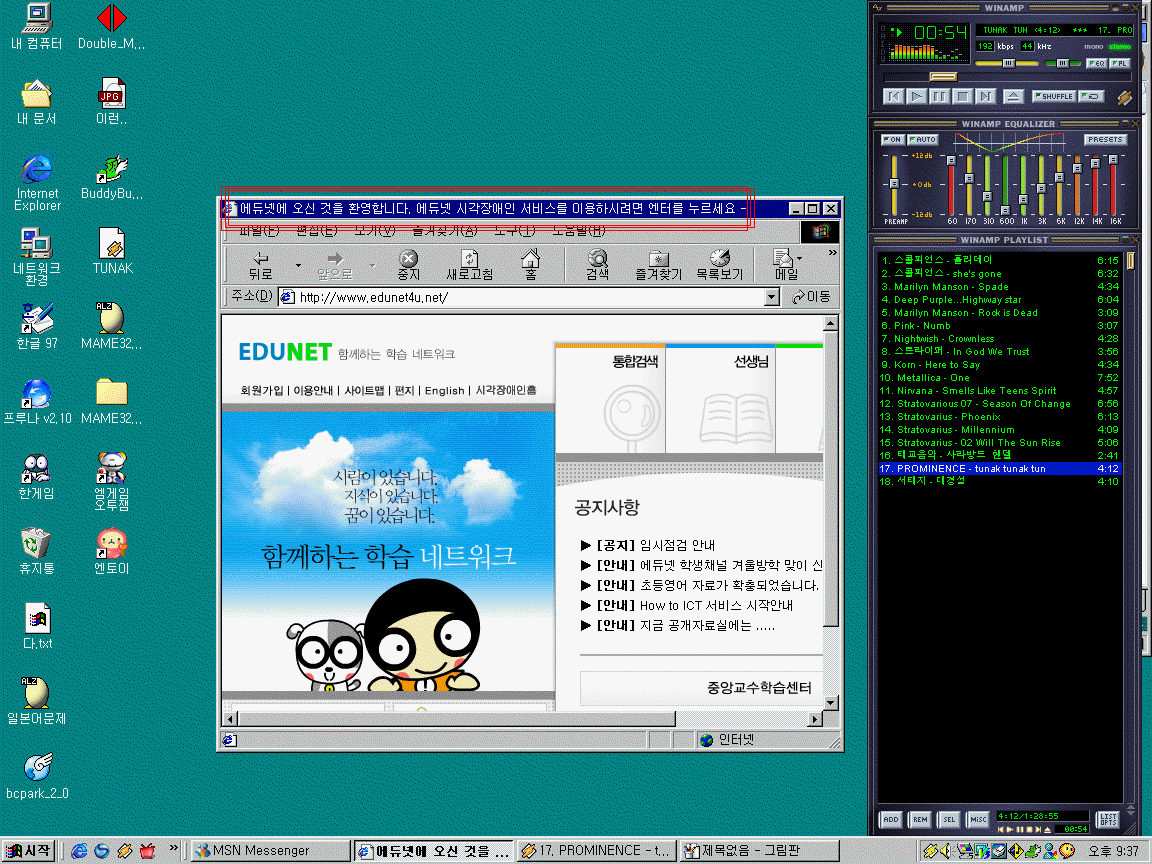The height and width of the screenshot is (864, 1152).
Task: Click the Winamp lightning bolt about icon
Action: pyautogui.click(x=1124, y=97)
